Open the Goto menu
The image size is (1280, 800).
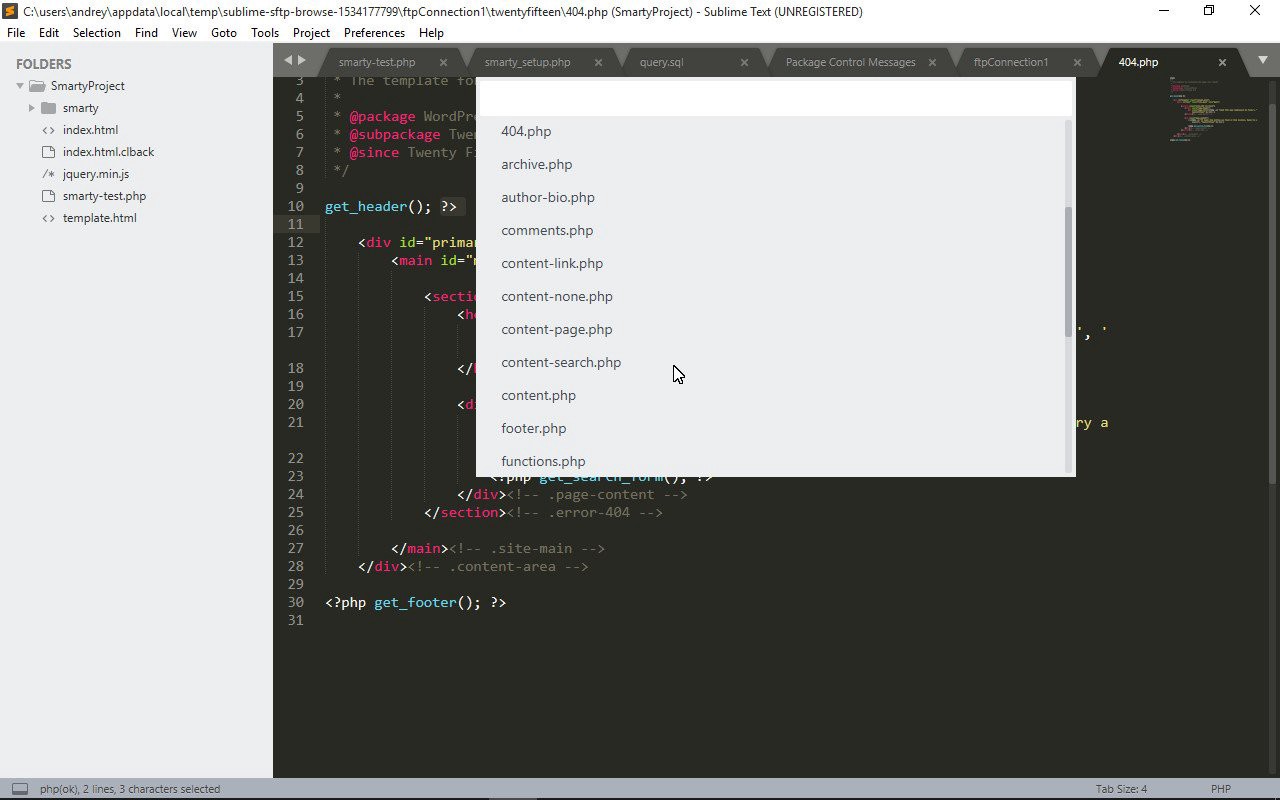(224, 33)
